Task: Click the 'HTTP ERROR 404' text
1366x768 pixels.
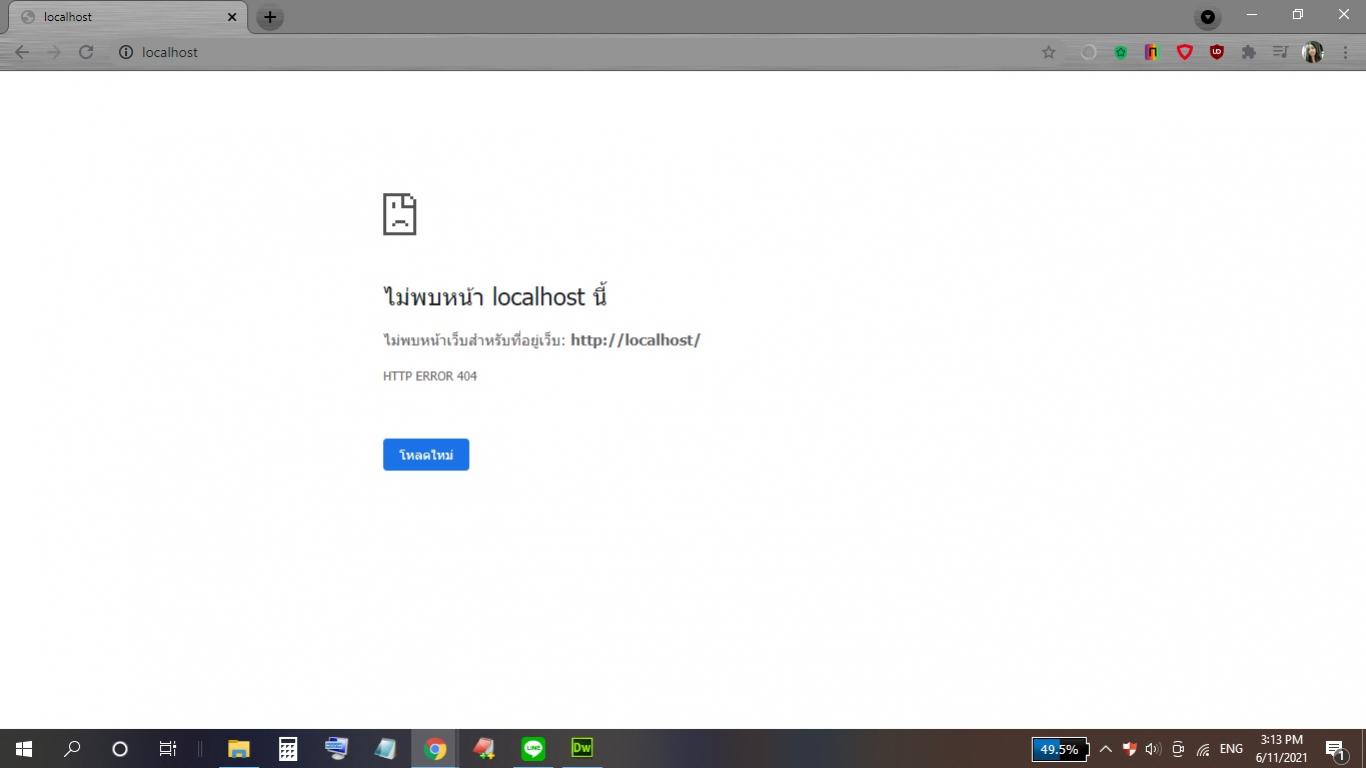Action: [430, 376]
